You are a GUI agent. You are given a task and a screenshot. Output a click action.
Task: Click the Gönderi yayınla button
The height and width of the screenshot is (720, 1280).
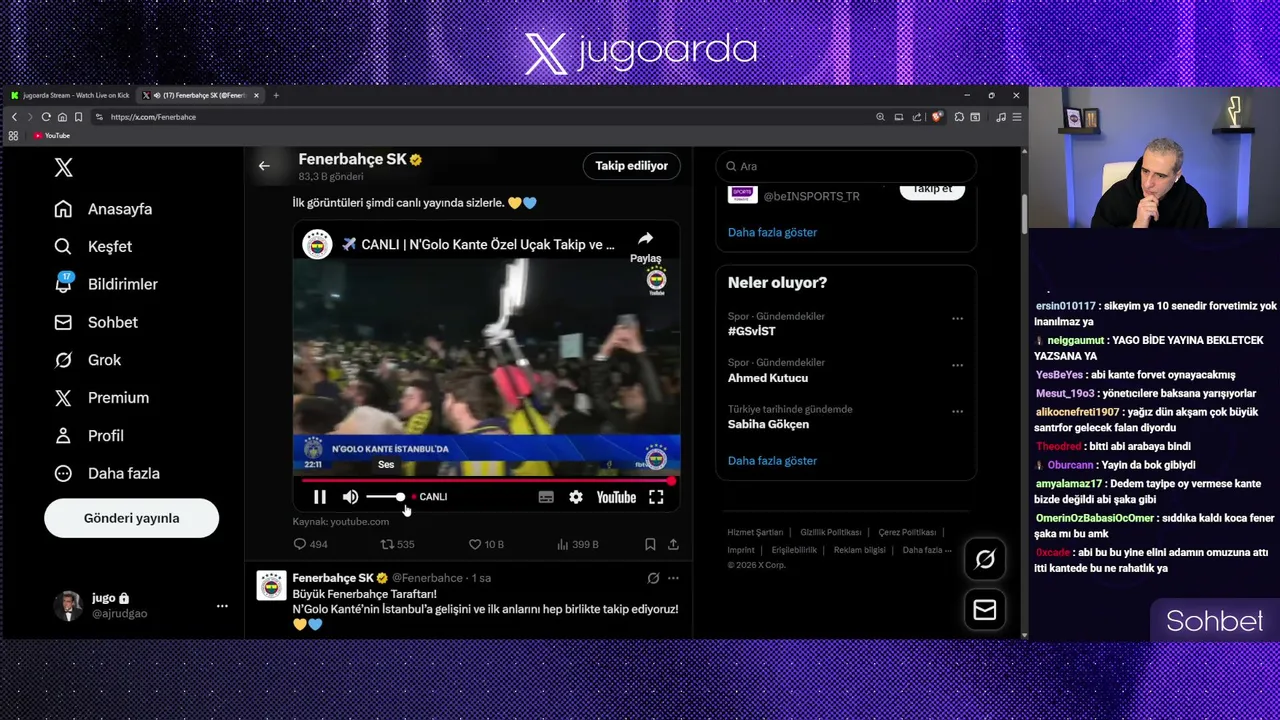(131, 518)
